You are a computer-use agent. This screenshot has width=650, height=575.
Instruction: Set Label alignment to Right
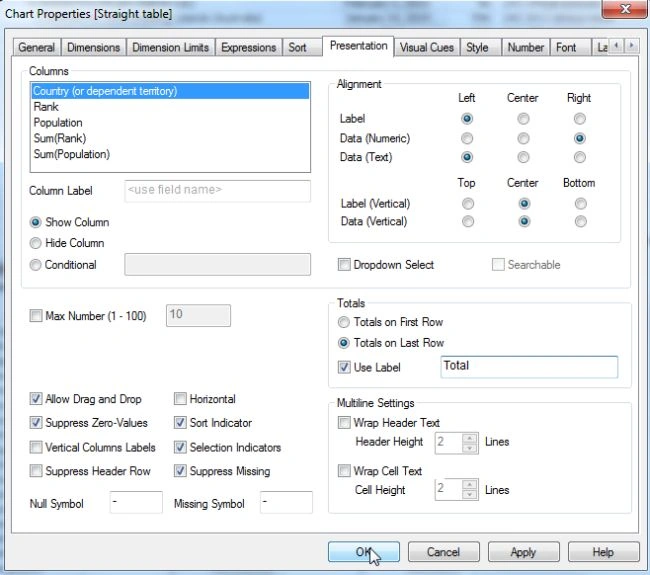580,119
